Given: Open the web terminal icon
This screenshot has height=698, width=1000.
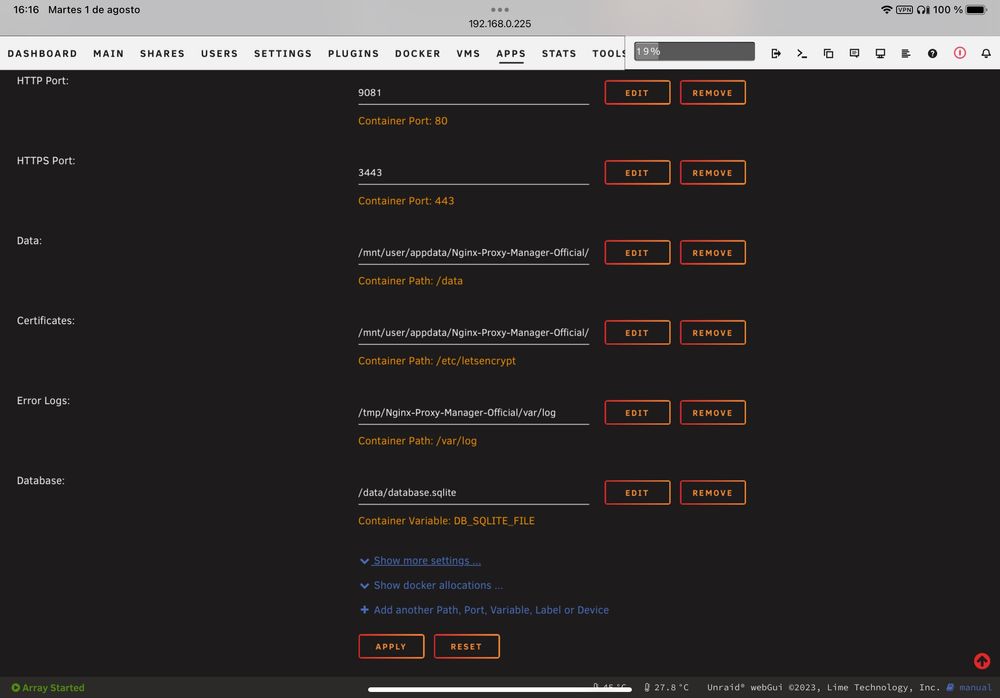Looking at the screenshot, I should point(801,52).
